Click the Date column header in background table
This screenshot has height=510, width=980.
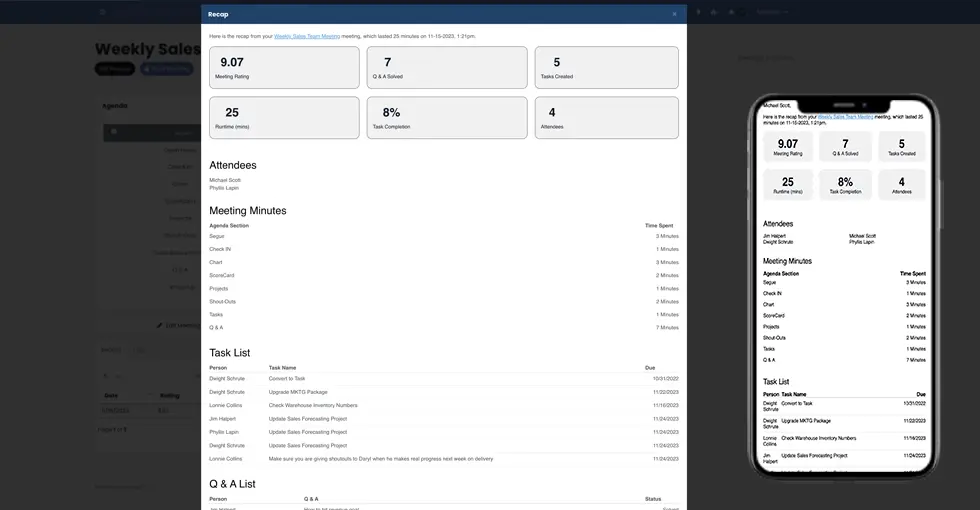pyautogui.click(x=111, y=395)
